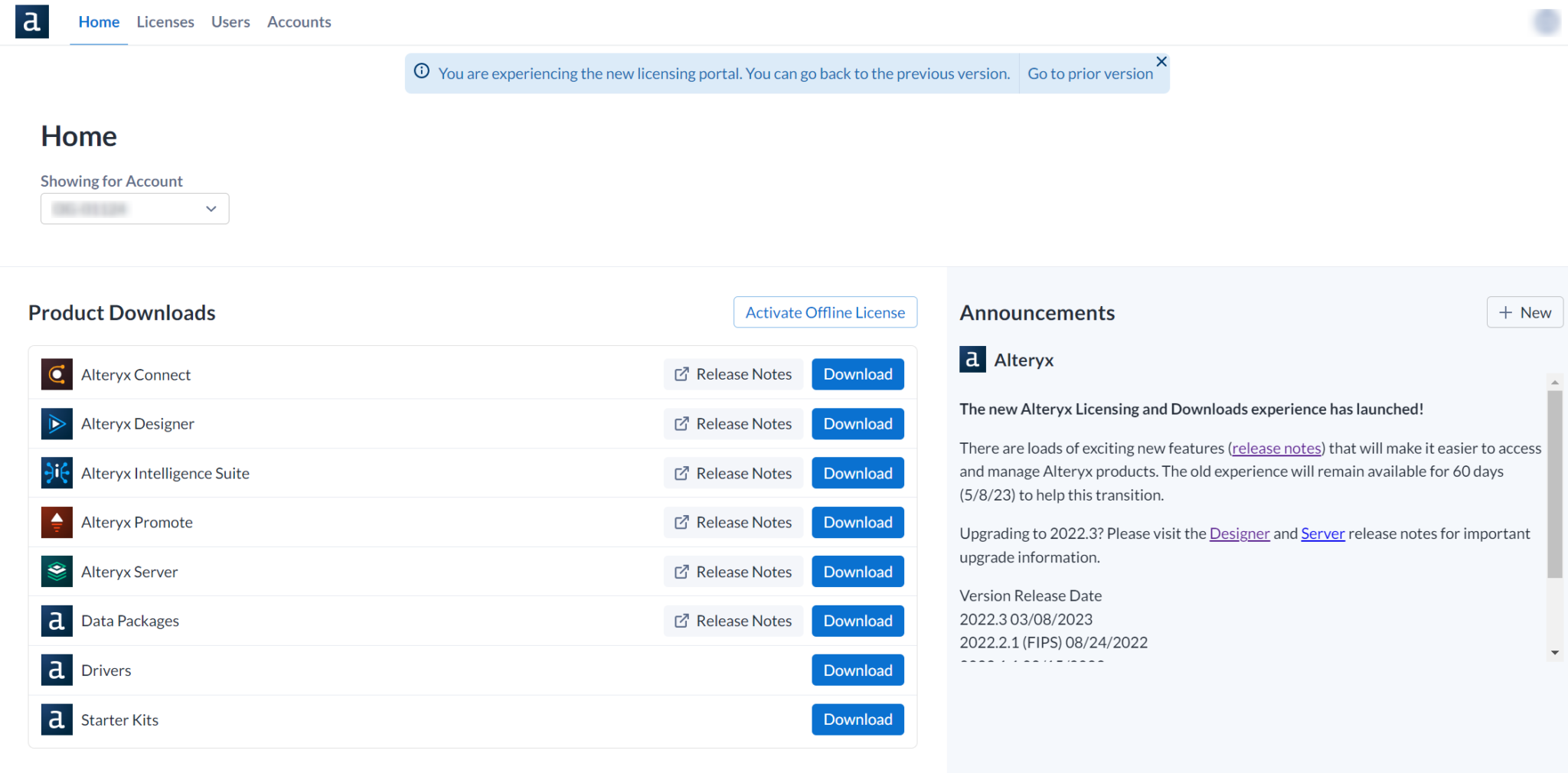Click Activate Offline License button
The image size is (1568, 773).
pos(825,312)
